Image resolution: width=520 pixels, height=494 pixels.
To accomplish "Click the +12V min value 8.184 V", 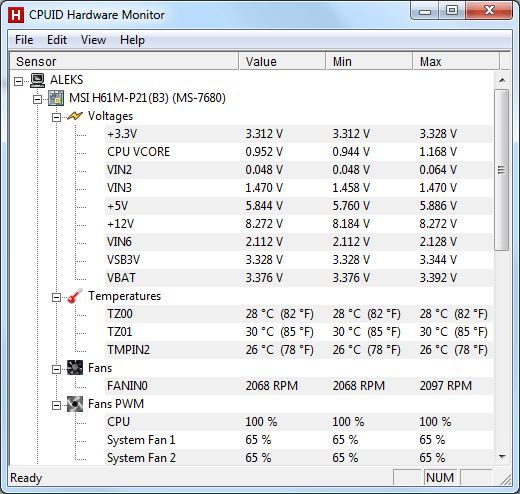I will pyautogui.click(x=351, y=224).
